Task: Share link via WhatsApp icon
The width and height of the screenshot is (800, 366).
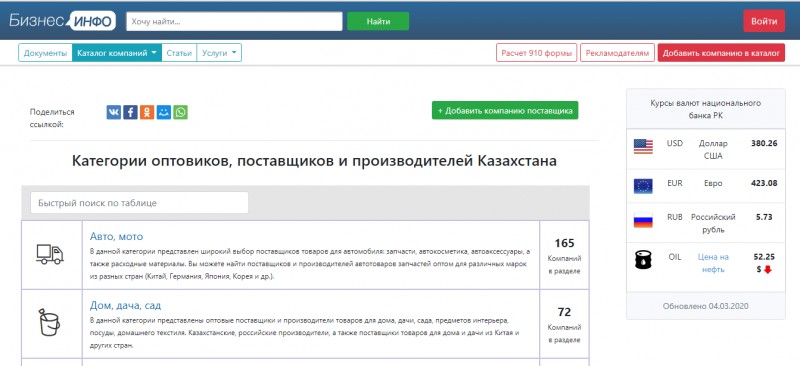Action: coord(181,112)
